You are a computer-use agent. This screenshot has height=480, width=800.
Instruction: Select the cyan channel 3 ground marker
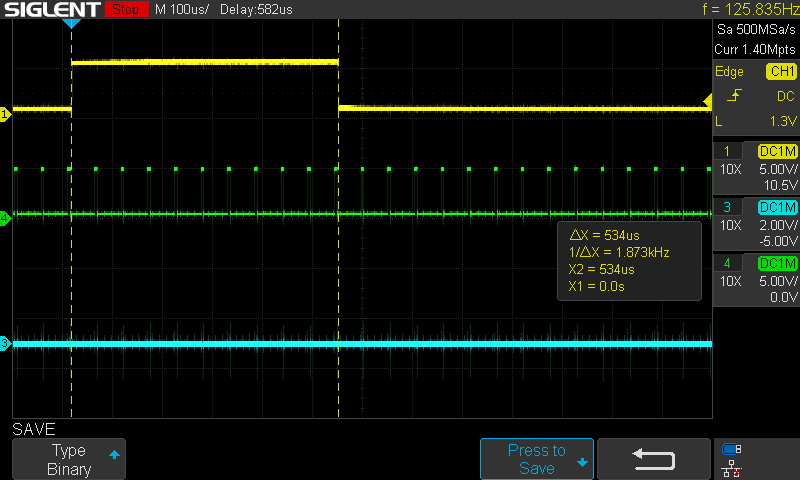pyautogui.click(x=5, y=344)
